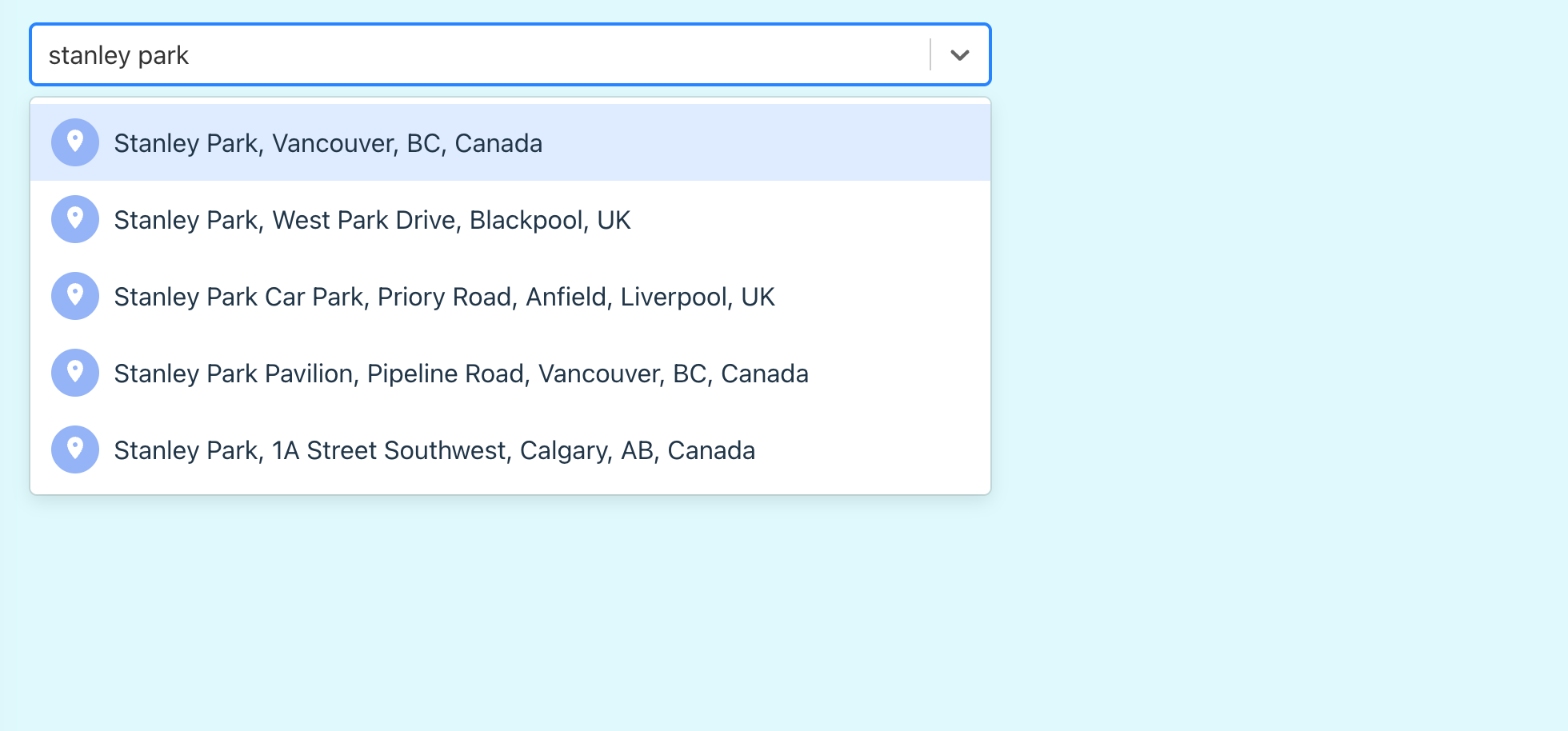Collapse the suggestions dropdown using the chevron
Viewport: 1568px width, 731px height.
959,54
